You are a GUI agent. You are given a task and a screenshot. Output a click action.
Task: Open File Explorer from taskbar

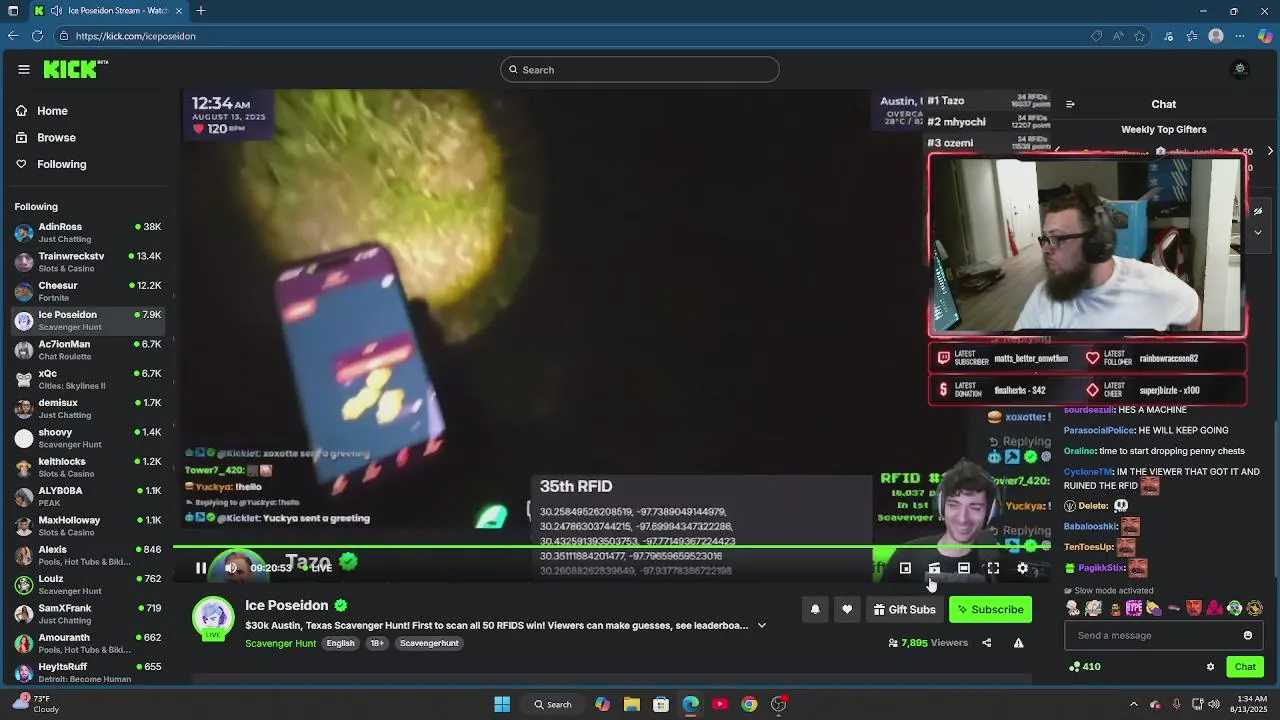pyautogui.click(x=632, y=704)
